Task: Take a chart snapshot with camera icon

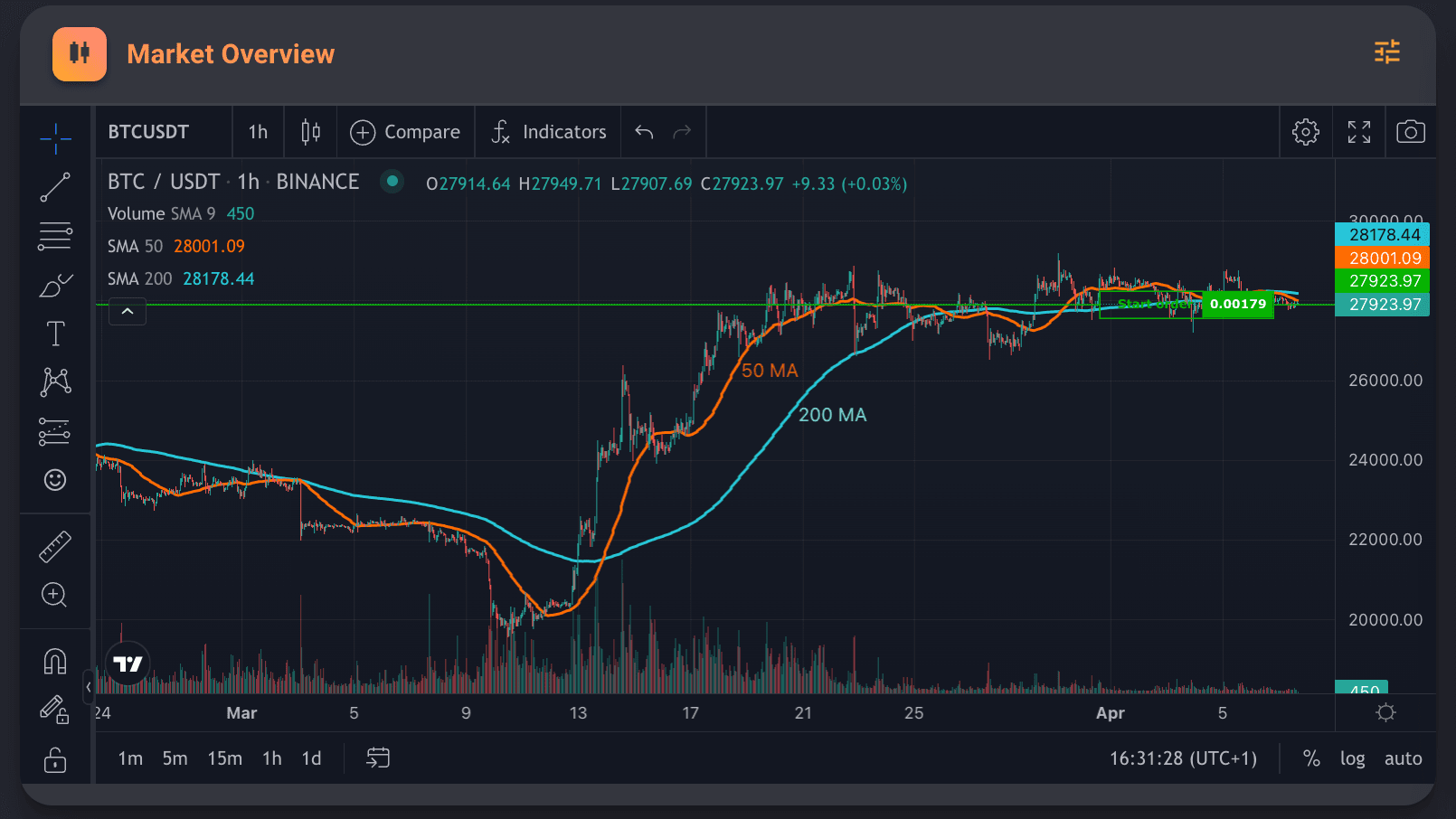Action: [1410, 132]
